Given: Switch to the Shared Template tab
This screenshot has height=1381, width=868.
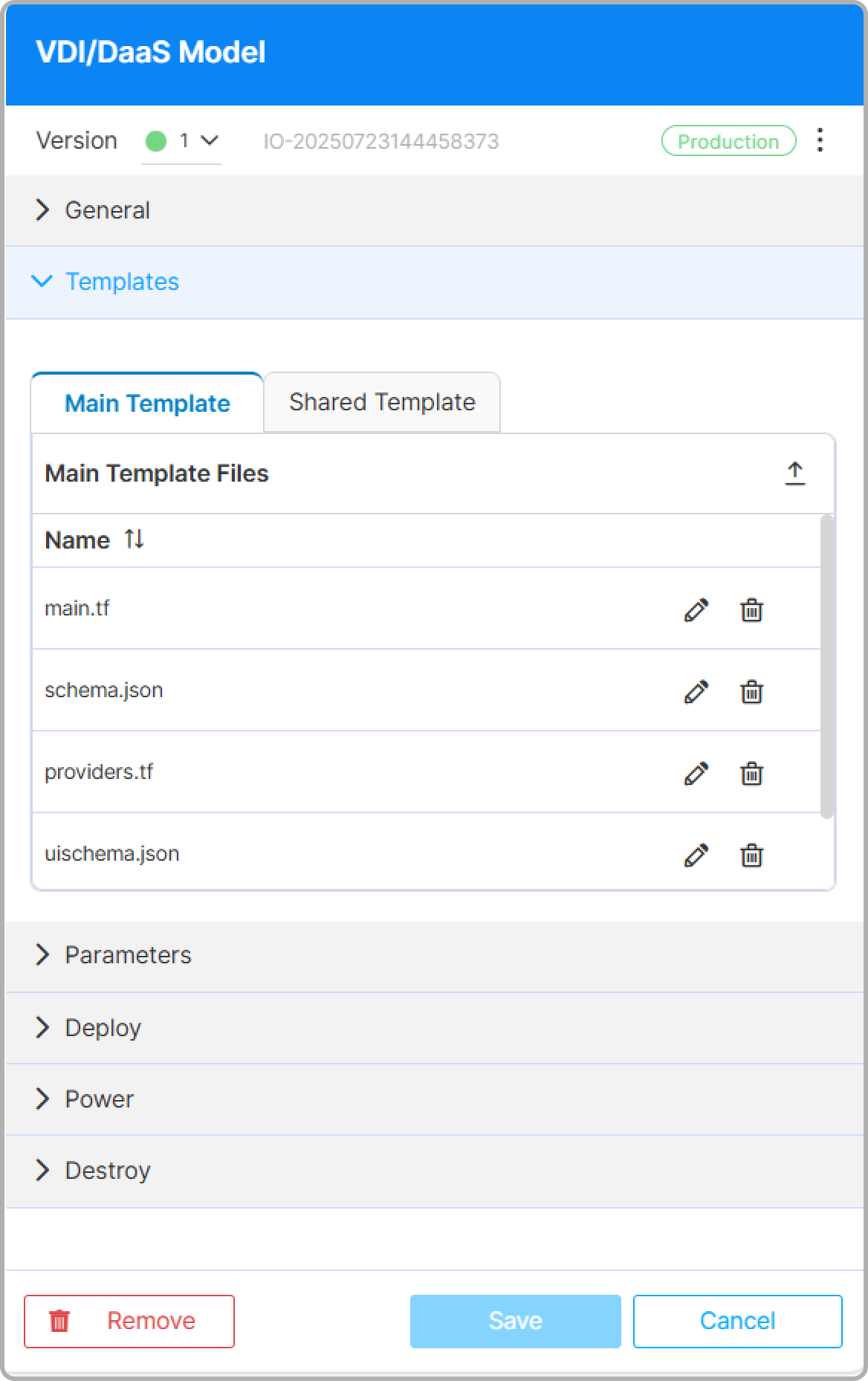Looking at the screenshot, I should pyautogui.click(x=382, y=402).
